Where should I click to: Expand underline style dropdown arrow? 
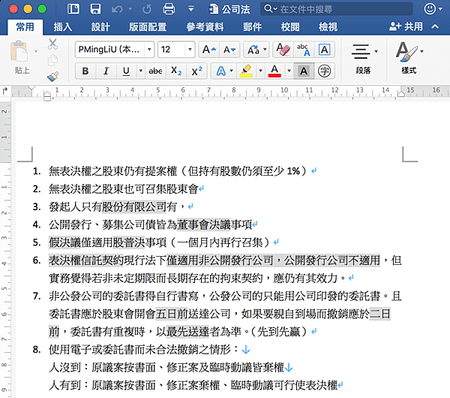(x=141, y=71)
